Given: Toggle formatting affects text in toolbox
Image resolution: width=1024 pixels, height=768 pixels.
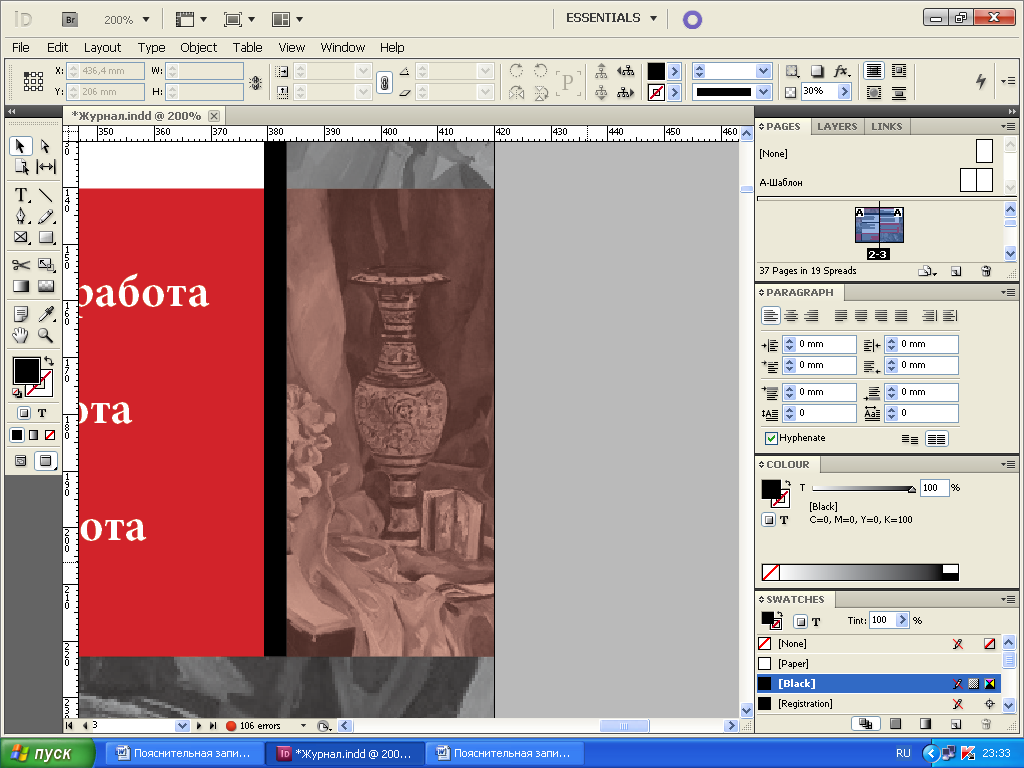Looking at the screenshot, I should tap(42, 413).
